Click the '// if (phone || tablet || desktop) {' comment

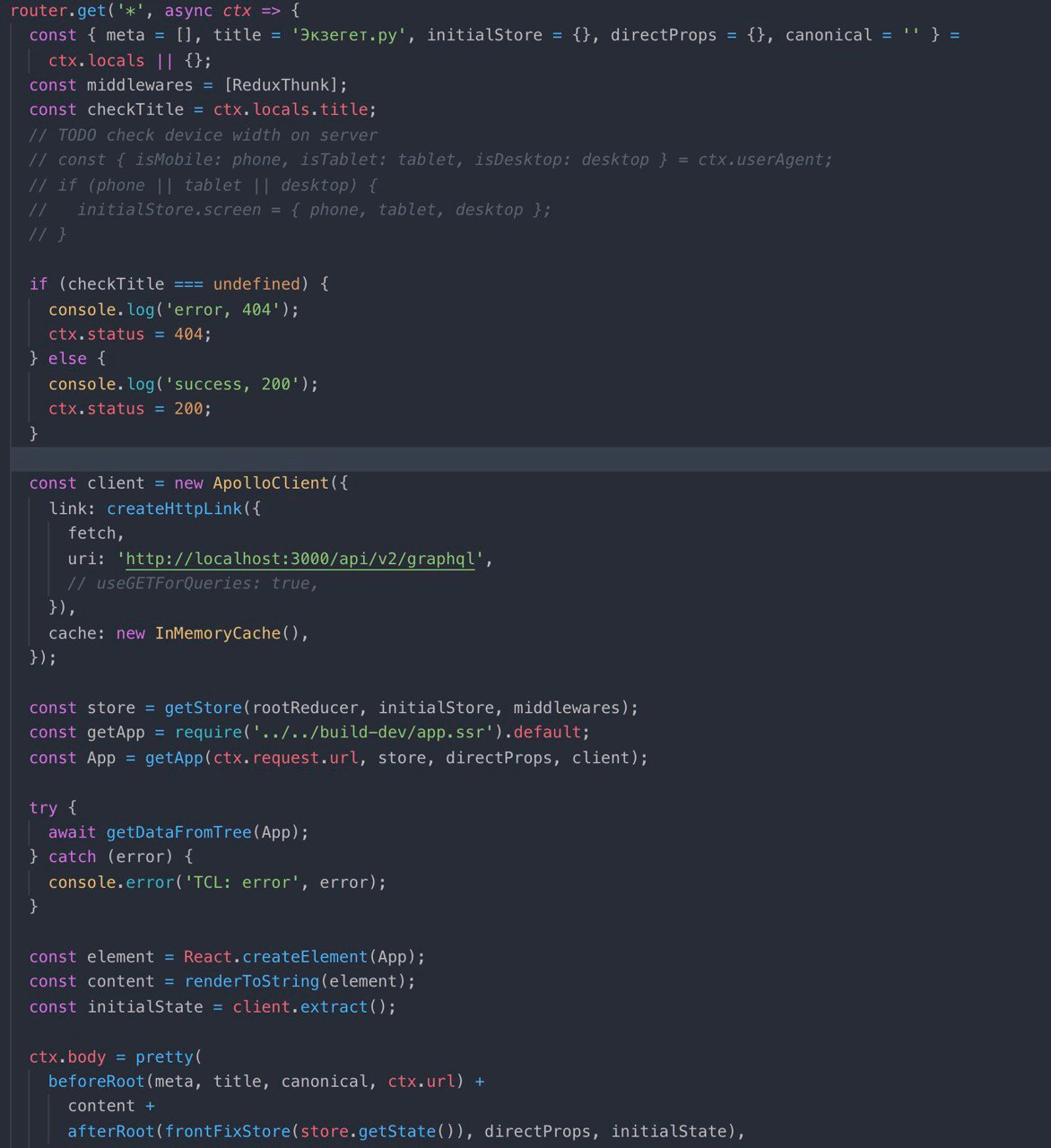click(x=204, y=186)
